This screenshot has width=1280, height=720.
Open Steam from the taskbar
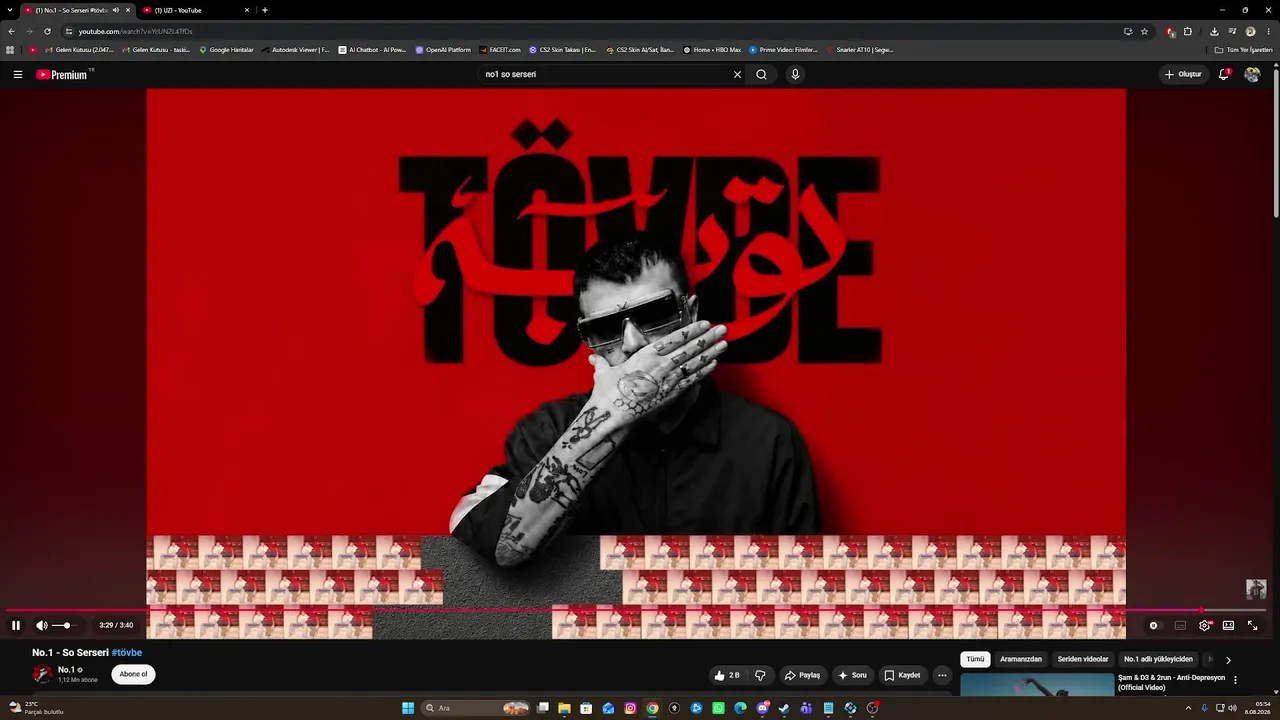784,708
